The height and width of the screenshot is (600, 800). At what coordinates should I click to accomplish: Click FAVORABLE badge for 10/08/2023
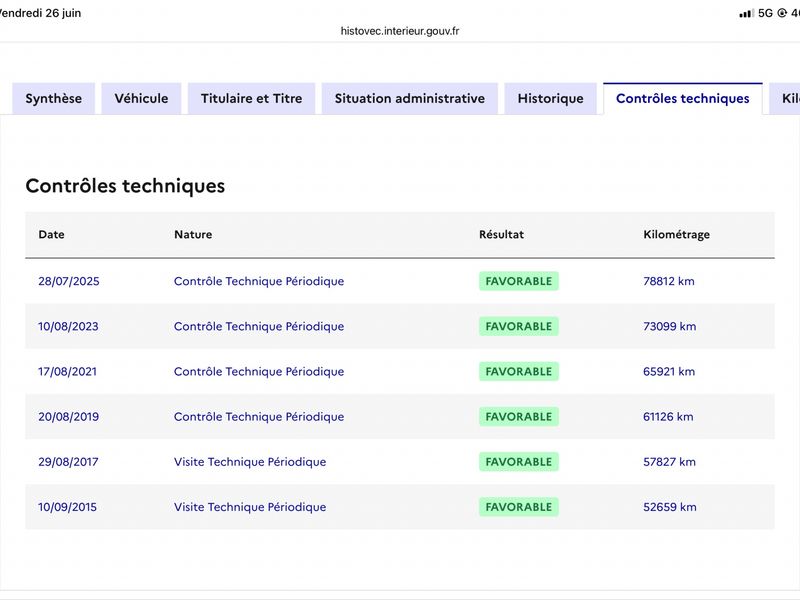point(518,327)
